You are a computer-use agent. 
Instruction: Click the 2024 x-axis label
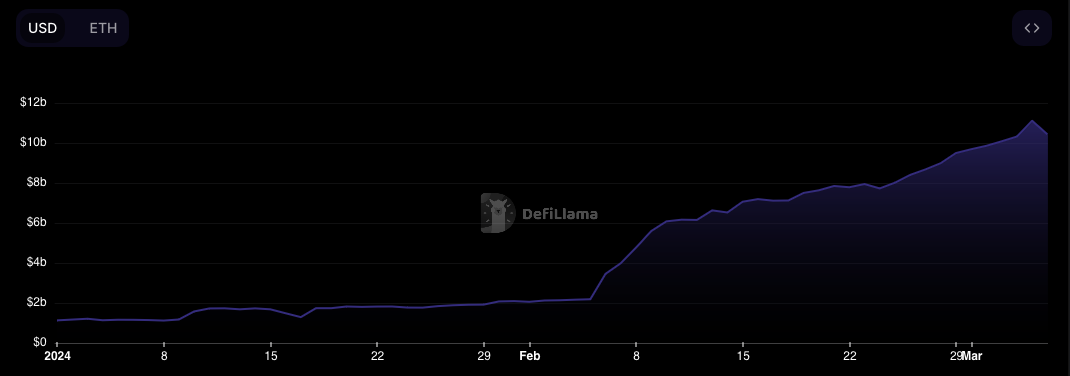pyautogui.click(x=57, y=356)
